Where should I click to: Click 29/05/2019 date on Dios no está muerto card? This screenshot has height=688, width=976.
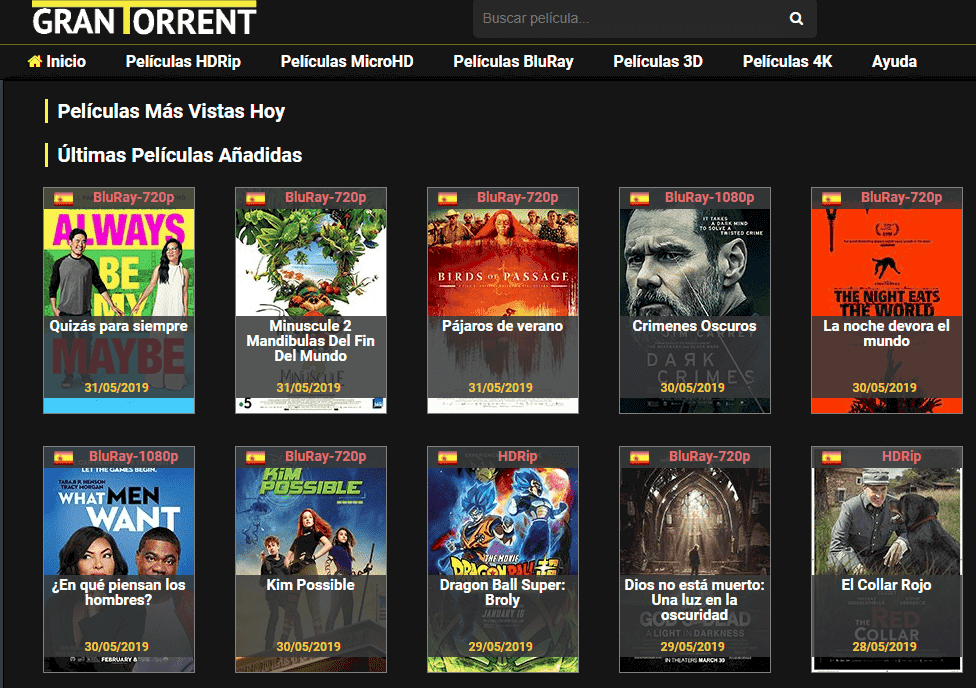(x=693, y=646)
